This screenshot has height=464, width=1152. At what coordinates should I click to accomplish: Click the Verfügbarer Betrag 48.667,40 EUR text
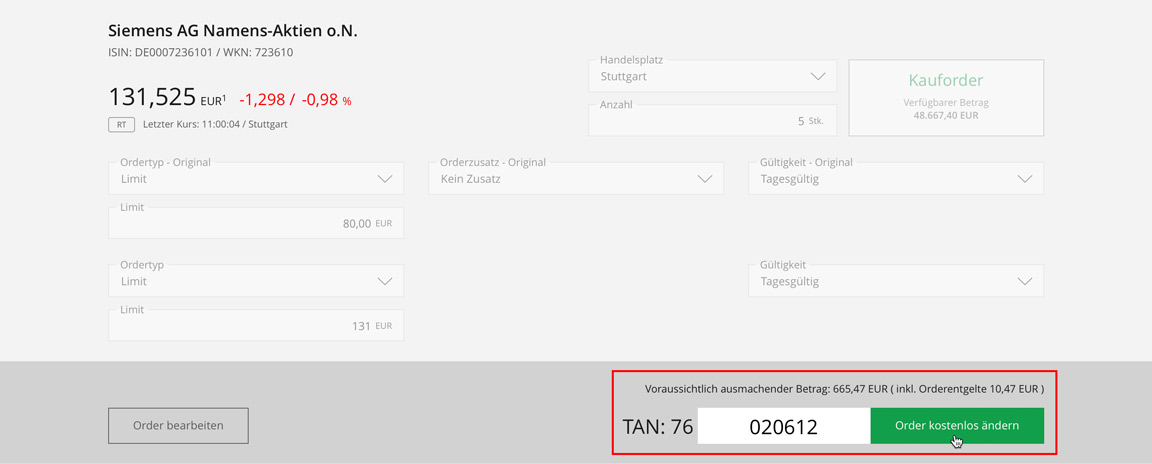pyautogui.click(x=946, y=109)
